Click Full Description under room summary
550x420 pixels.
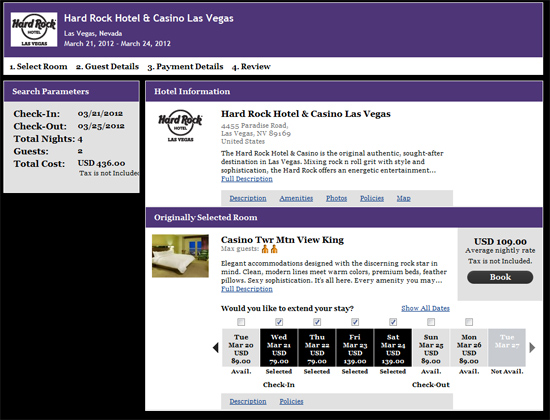pos(247,289)
